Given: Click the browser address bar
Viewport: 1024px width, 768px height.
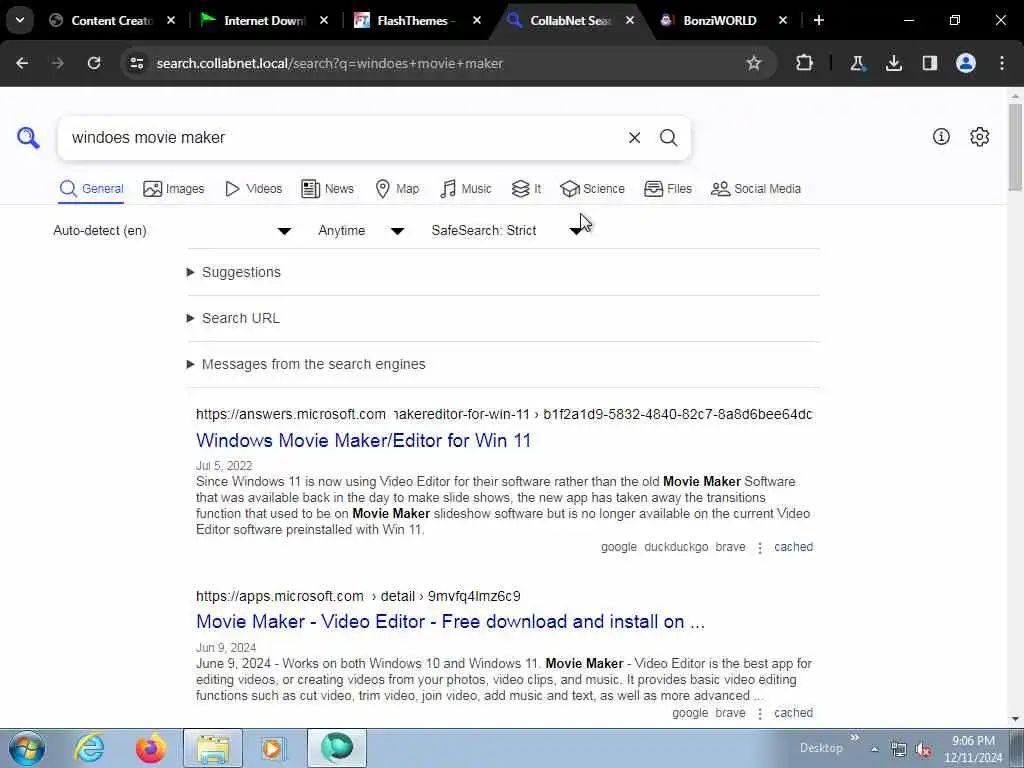Looking at the screenshot, I should [444, 63].
